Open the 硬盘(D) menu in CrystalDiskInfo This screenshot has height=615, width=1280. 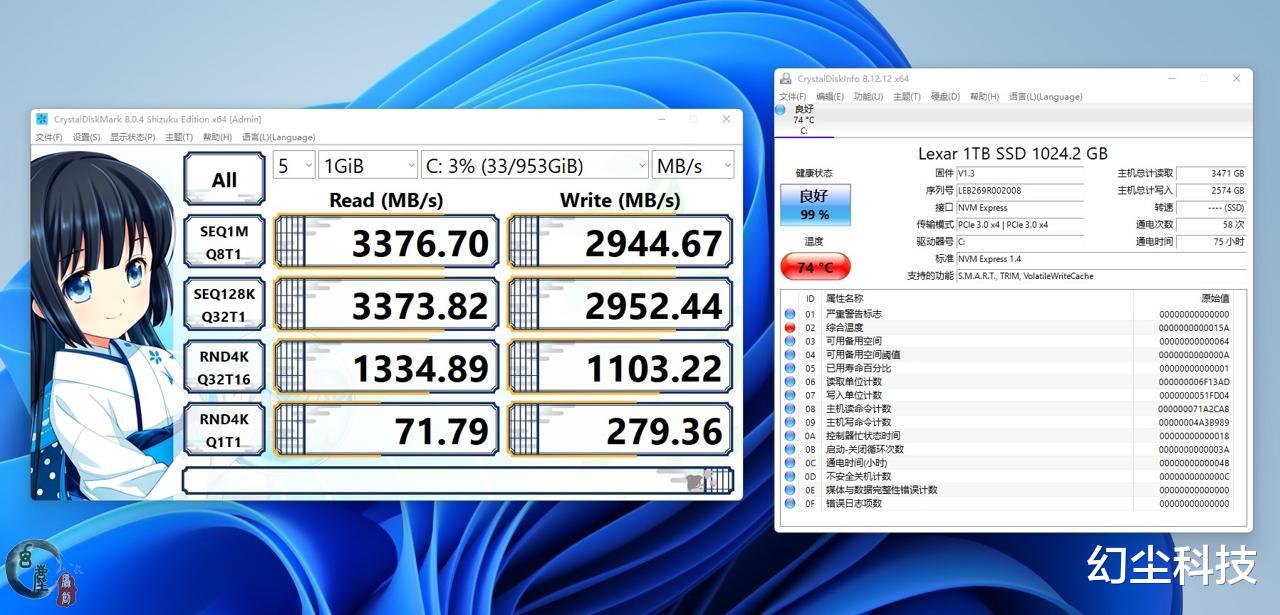point(947,96)
